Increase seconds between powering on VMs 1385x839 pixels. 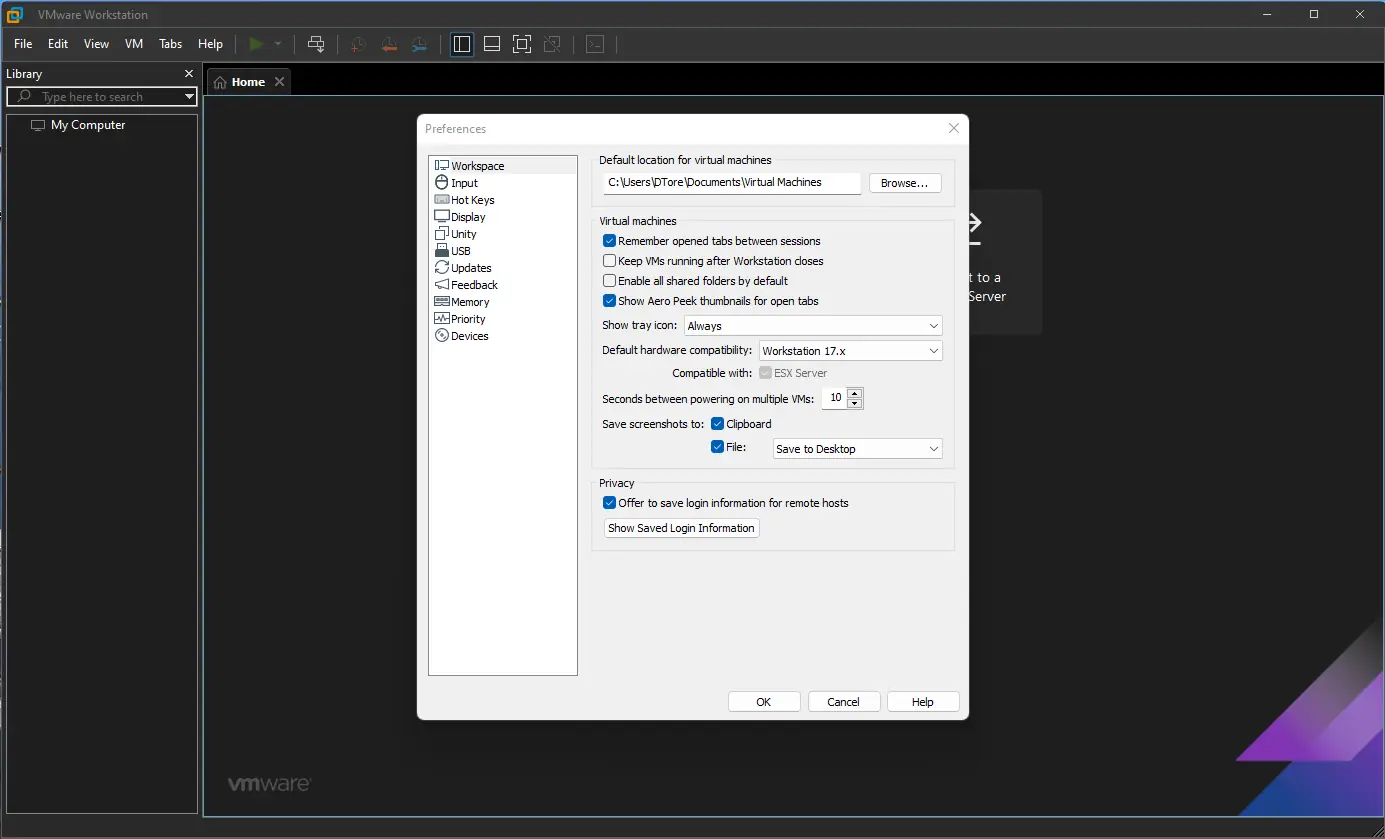[854, 393]
